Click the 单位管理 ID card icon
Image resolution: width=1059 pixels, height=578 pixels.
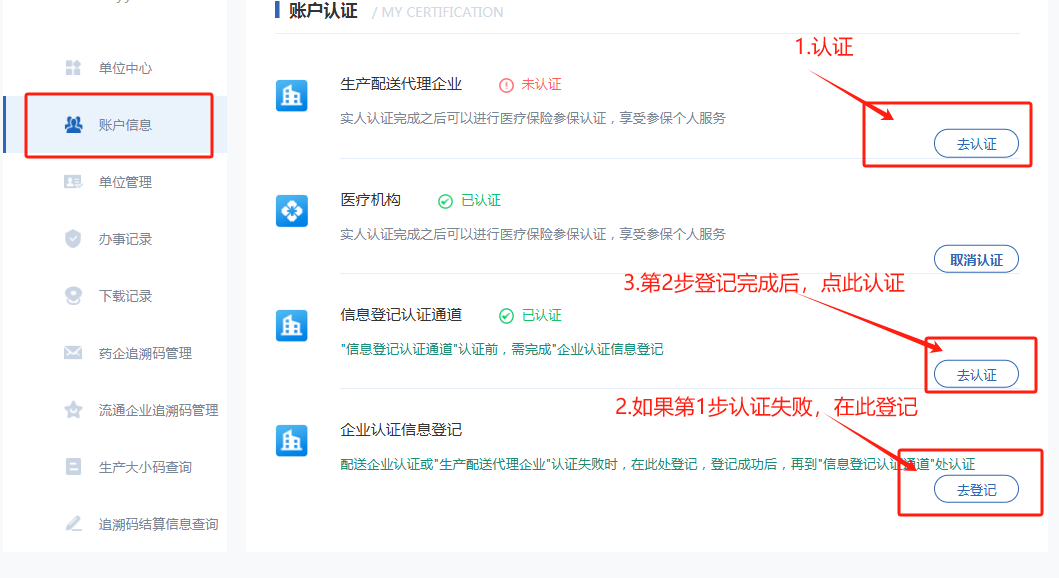(x=73, y=182)
